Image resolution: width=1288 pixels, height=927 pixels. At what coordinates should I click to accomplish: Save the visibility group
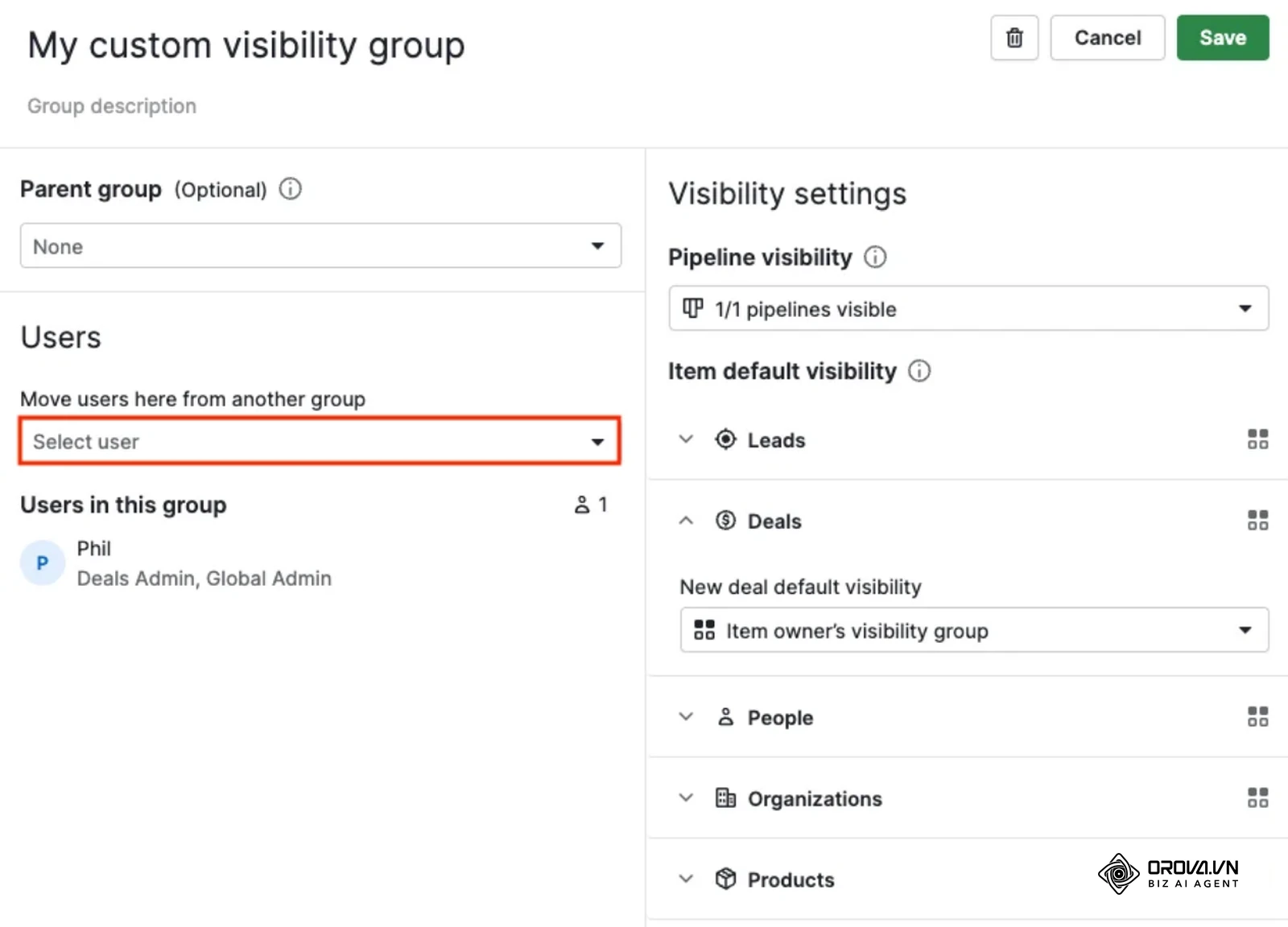[x=1222, y=38]
